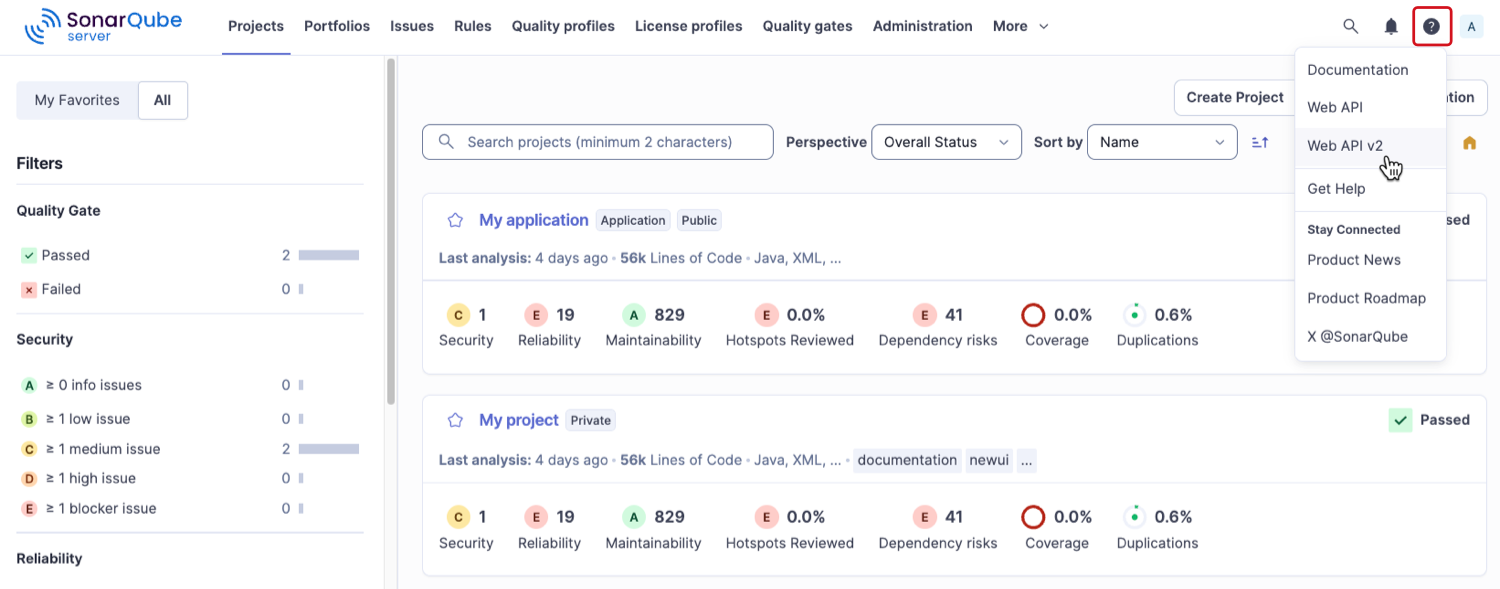The width and height of the screenshot is (1500, 589).
Task: Open License profiles tab
Action: pos(689,27)
